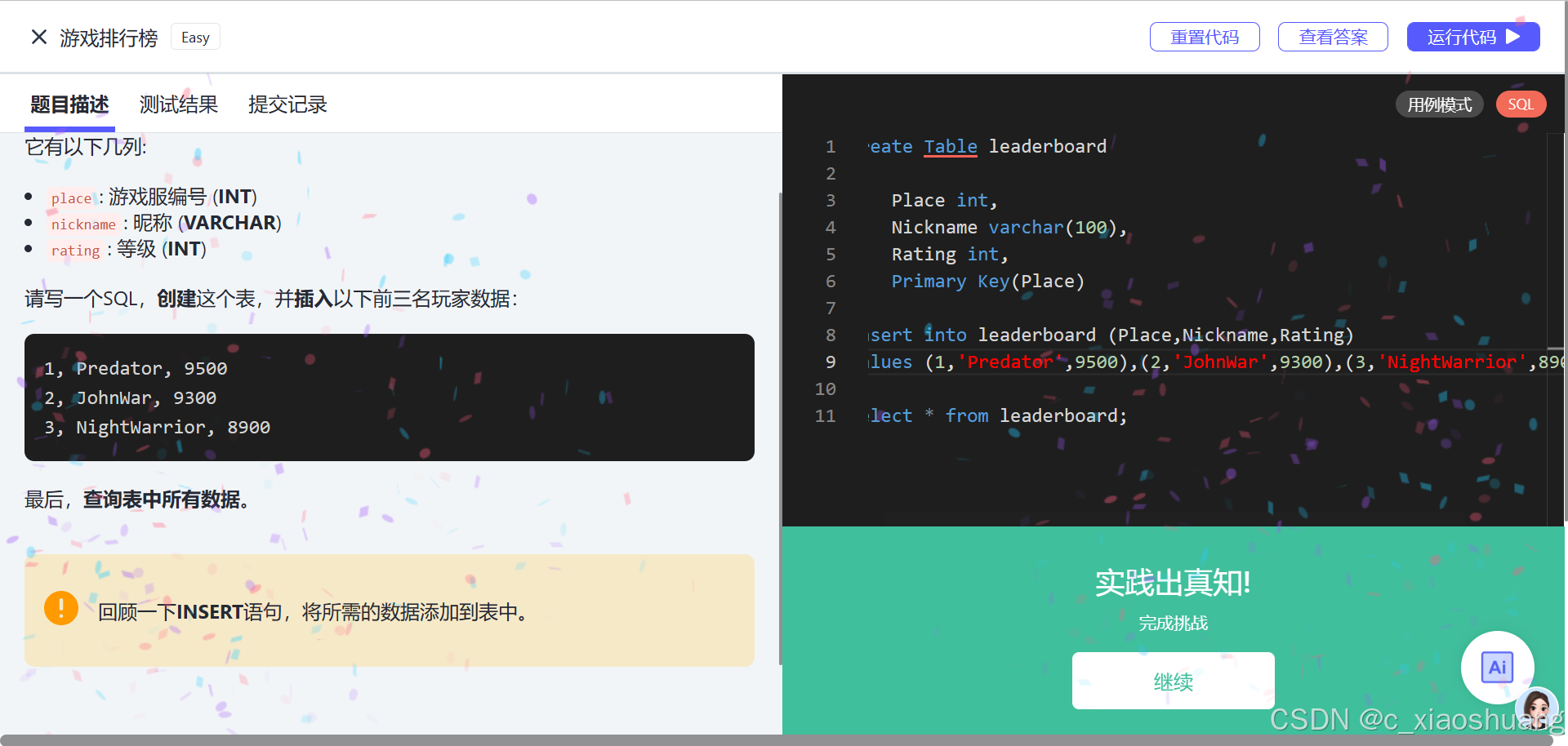Toggle 用例模式 in the code editor
1568x746 pixels.
pyautogui.click(x=1439, y=104)
